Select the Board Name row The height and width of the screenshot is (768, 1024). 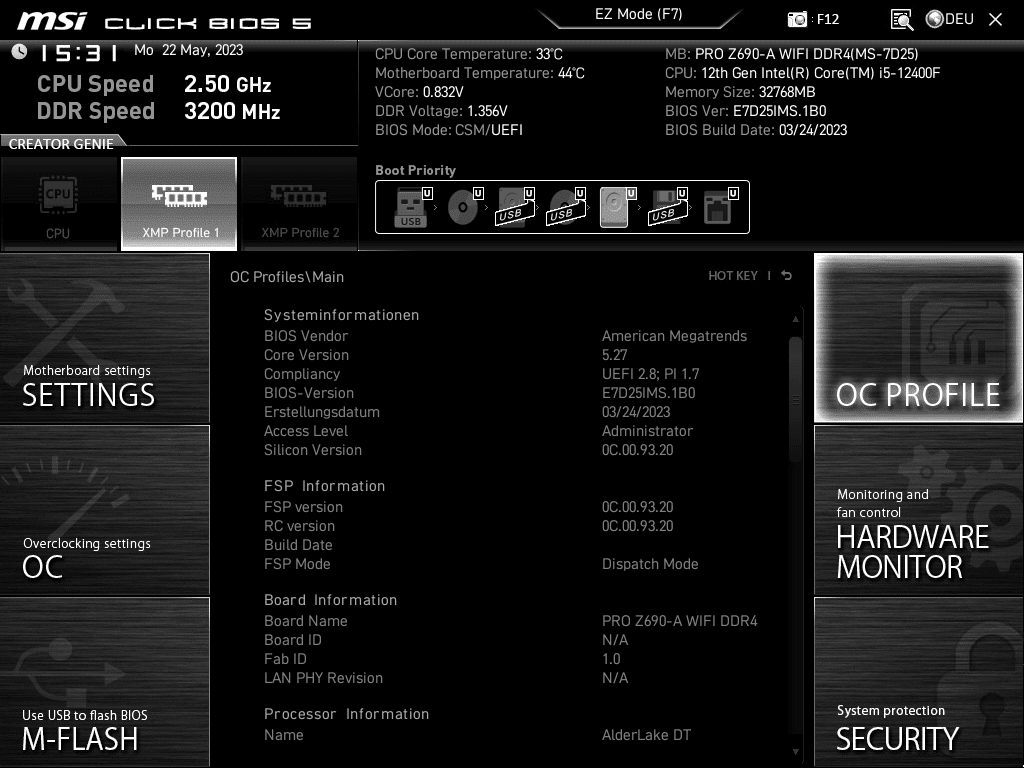point(511,620)
